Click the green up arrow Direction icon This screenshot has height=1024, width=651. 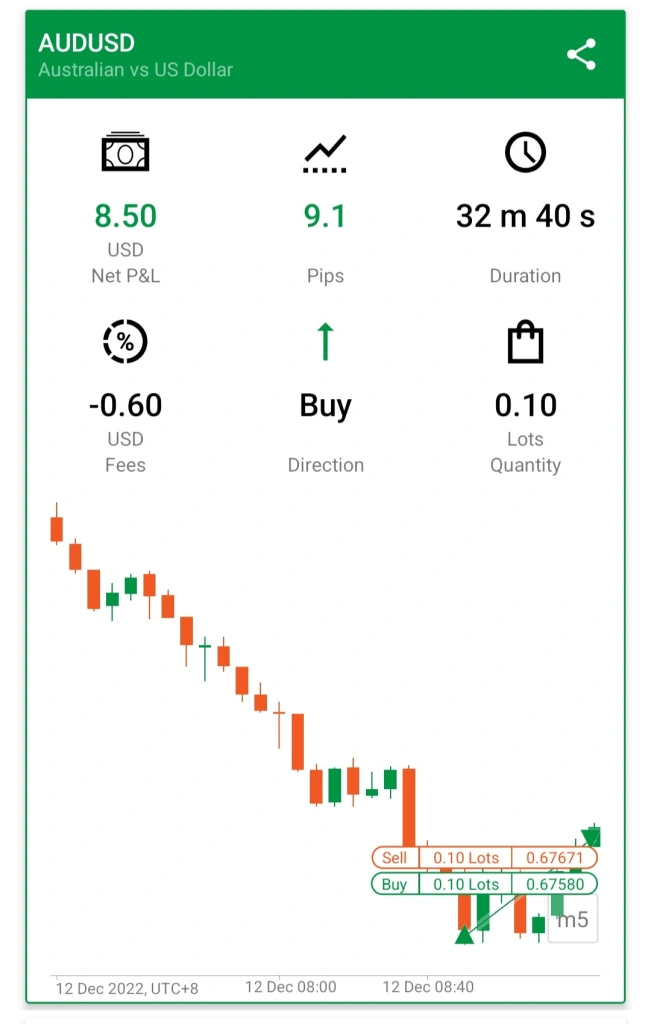325,341
